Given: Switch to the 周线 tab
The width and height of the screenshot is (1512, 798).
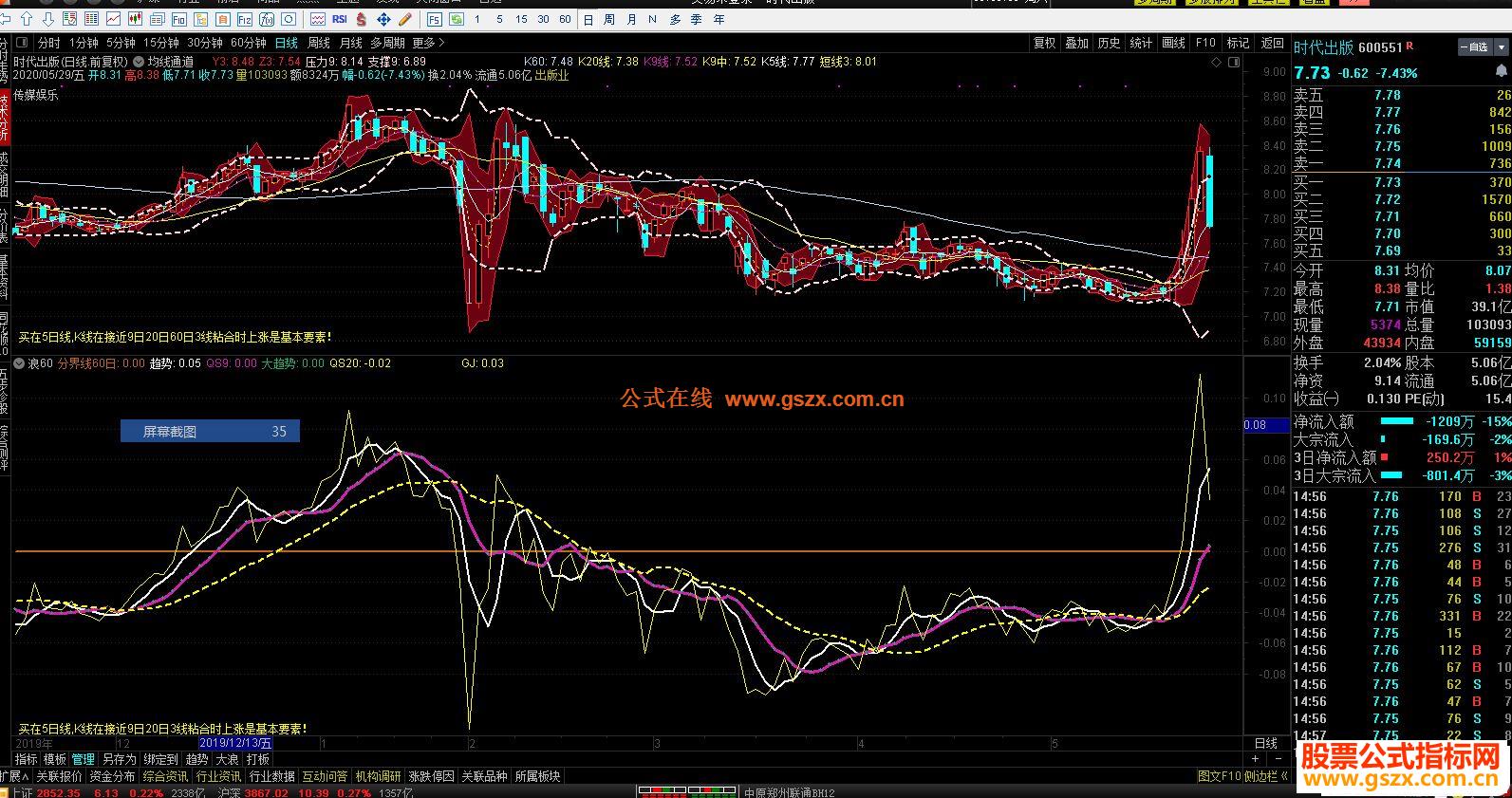Looking at the screenshot, I should pos(319,43).
